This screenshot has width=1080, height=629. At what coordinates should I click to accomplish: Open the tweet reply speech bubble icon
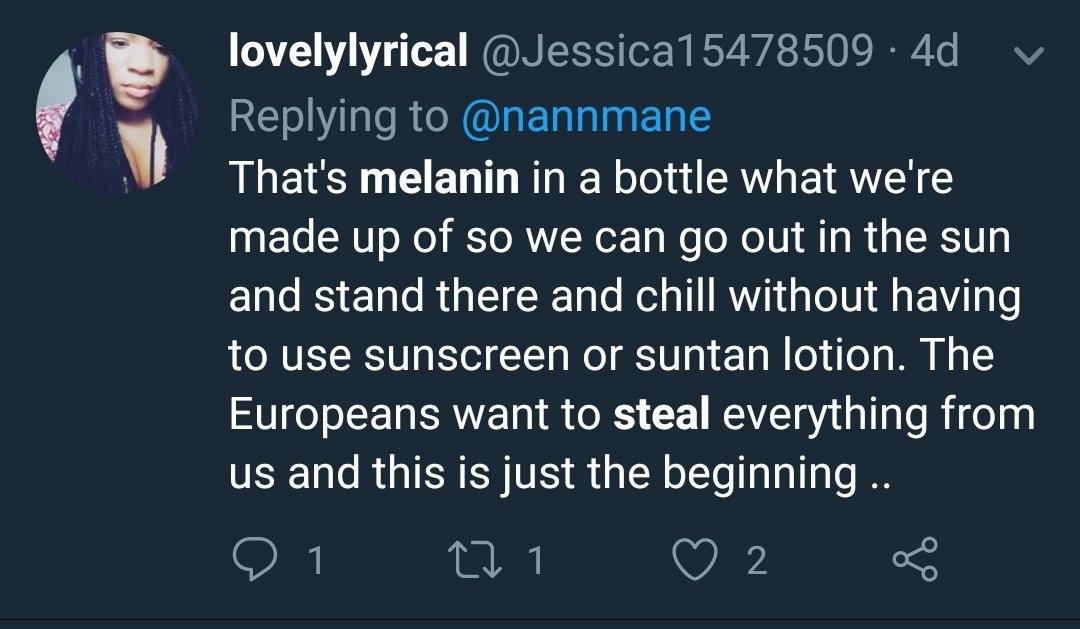(x=255, y=559)
